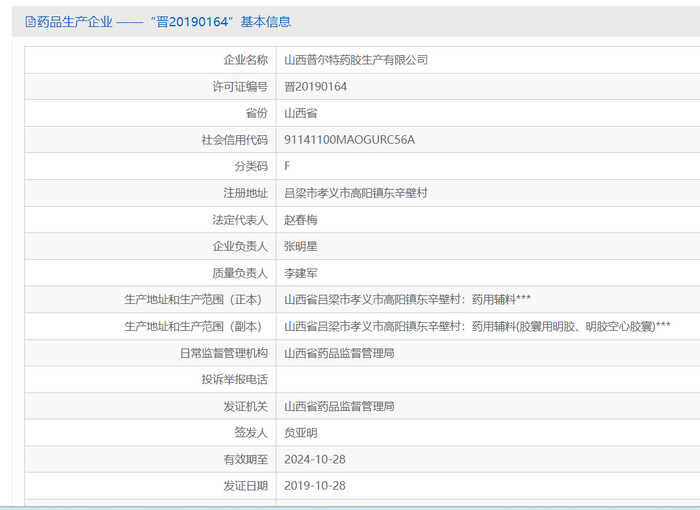Select 山西省药品监督管理局 in 日常监督管理机构 row

[x=339, y=353]
